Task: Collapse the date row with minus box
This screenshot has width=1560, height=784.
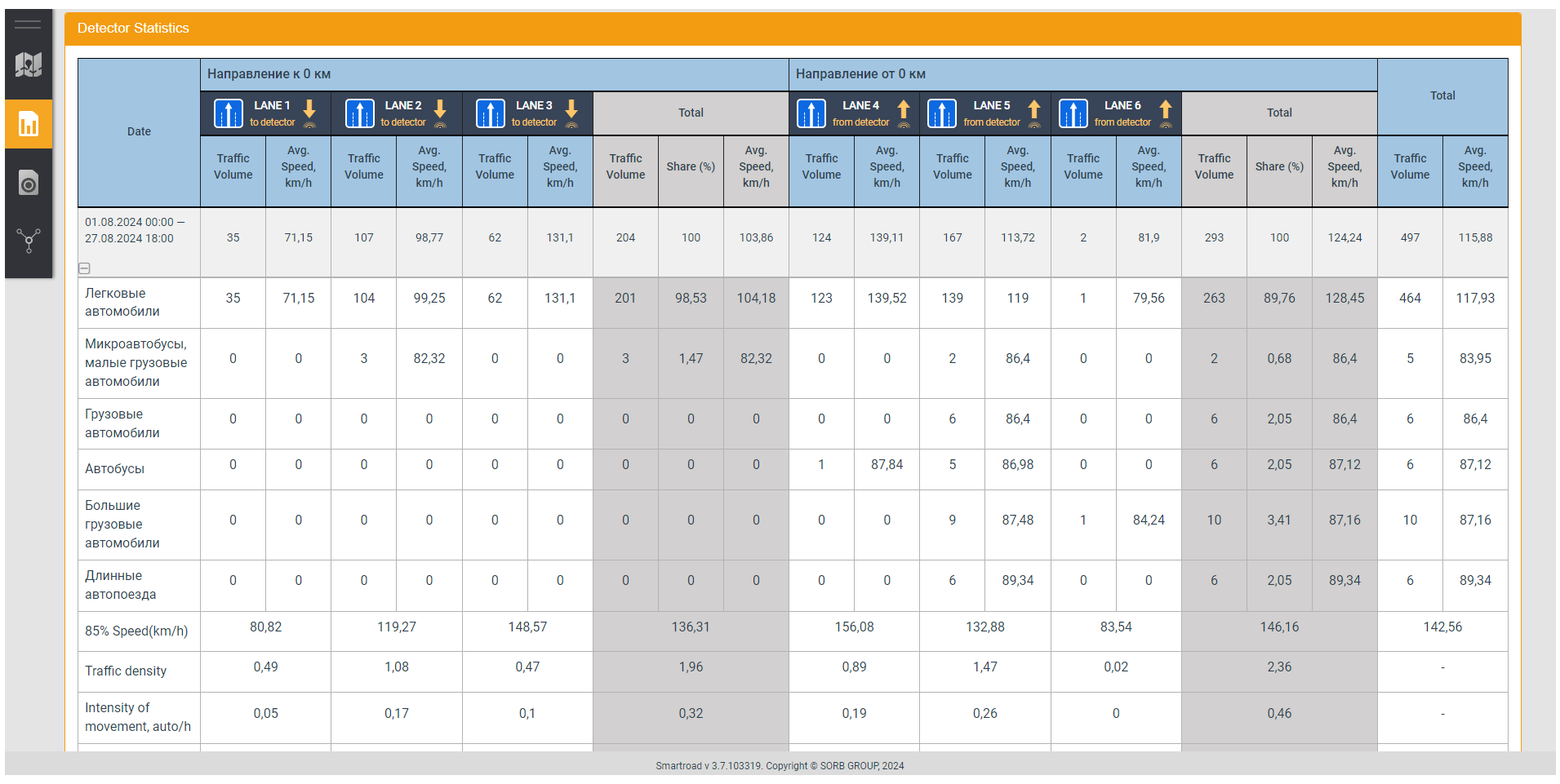Action: pos(84,268)
